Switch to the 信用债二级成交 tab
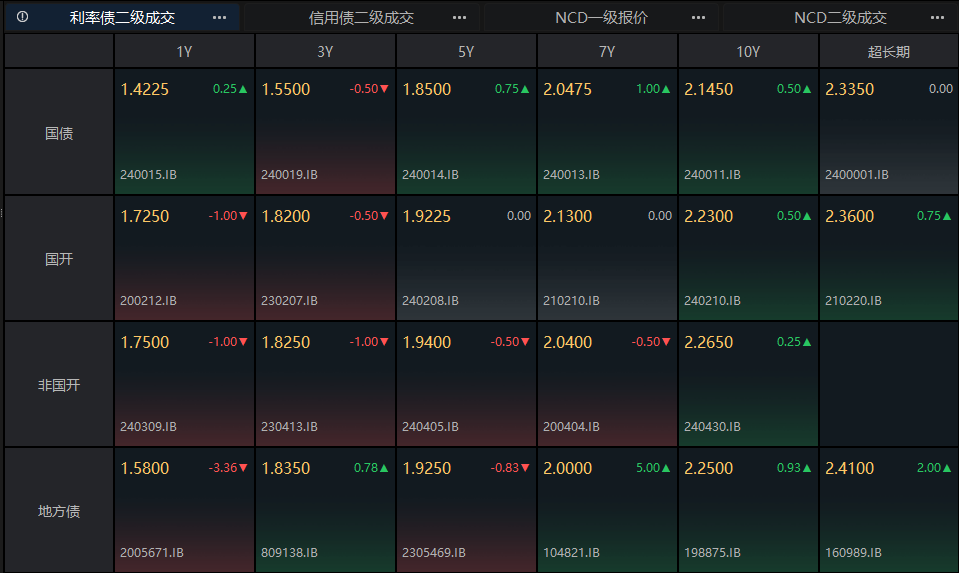This screenshot has width=959, height=573. click(361, 18)
